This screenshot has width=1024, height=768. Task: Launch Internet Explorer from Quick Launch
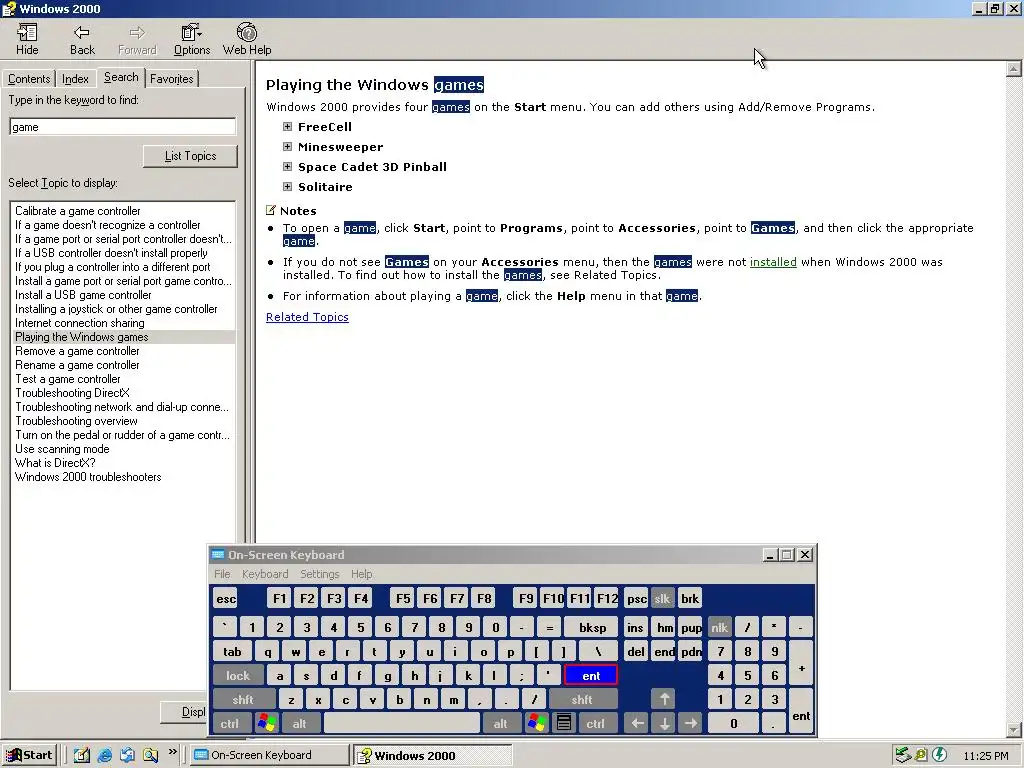coord(104,755)
